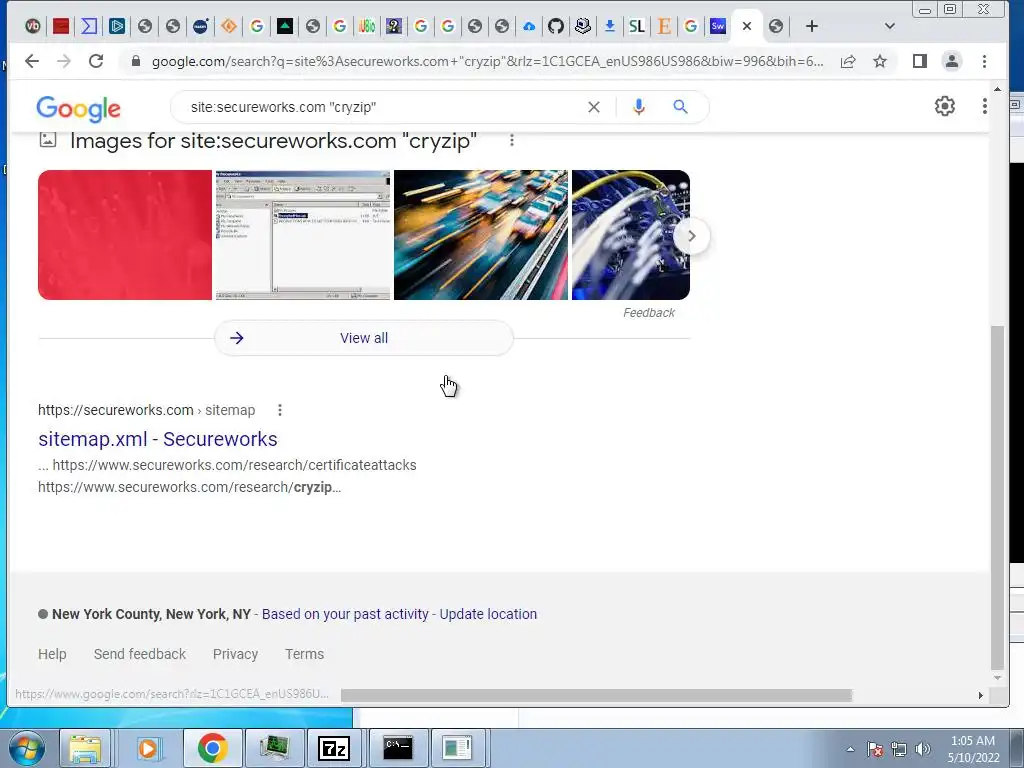The width and height of the screenshot is (1024, 768).
Task: Open the GitHub tab
Action: (555, 26)
